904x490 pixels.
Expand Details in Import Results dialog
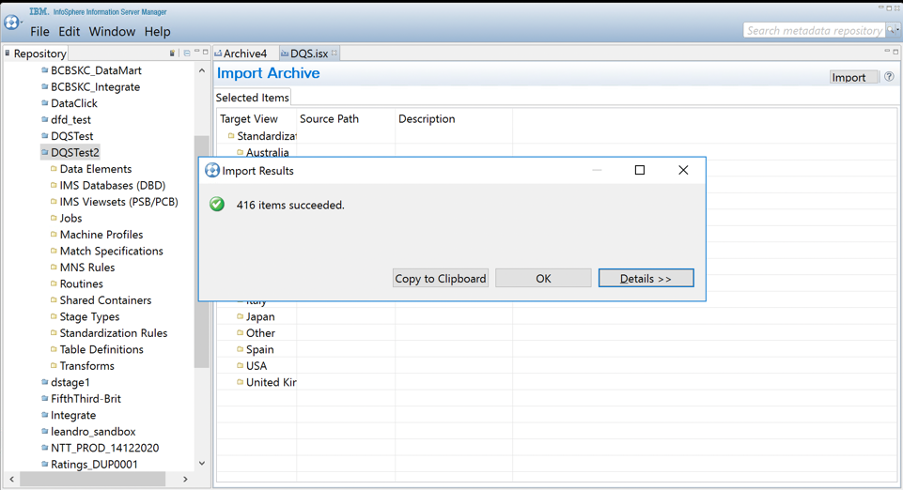tap(645, 279)
